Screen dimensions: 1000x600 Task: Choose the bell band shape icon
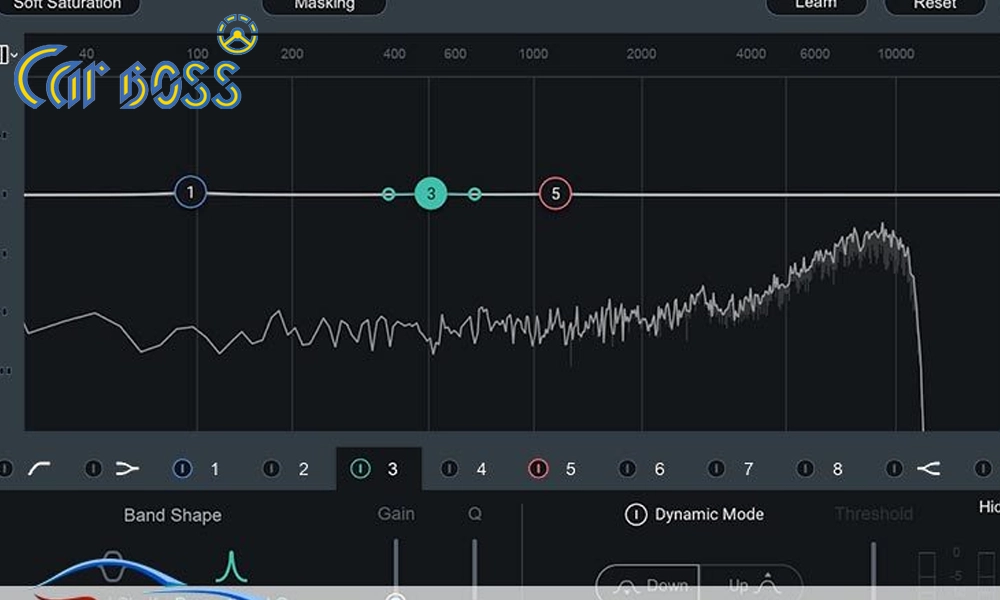coord(231,566)
